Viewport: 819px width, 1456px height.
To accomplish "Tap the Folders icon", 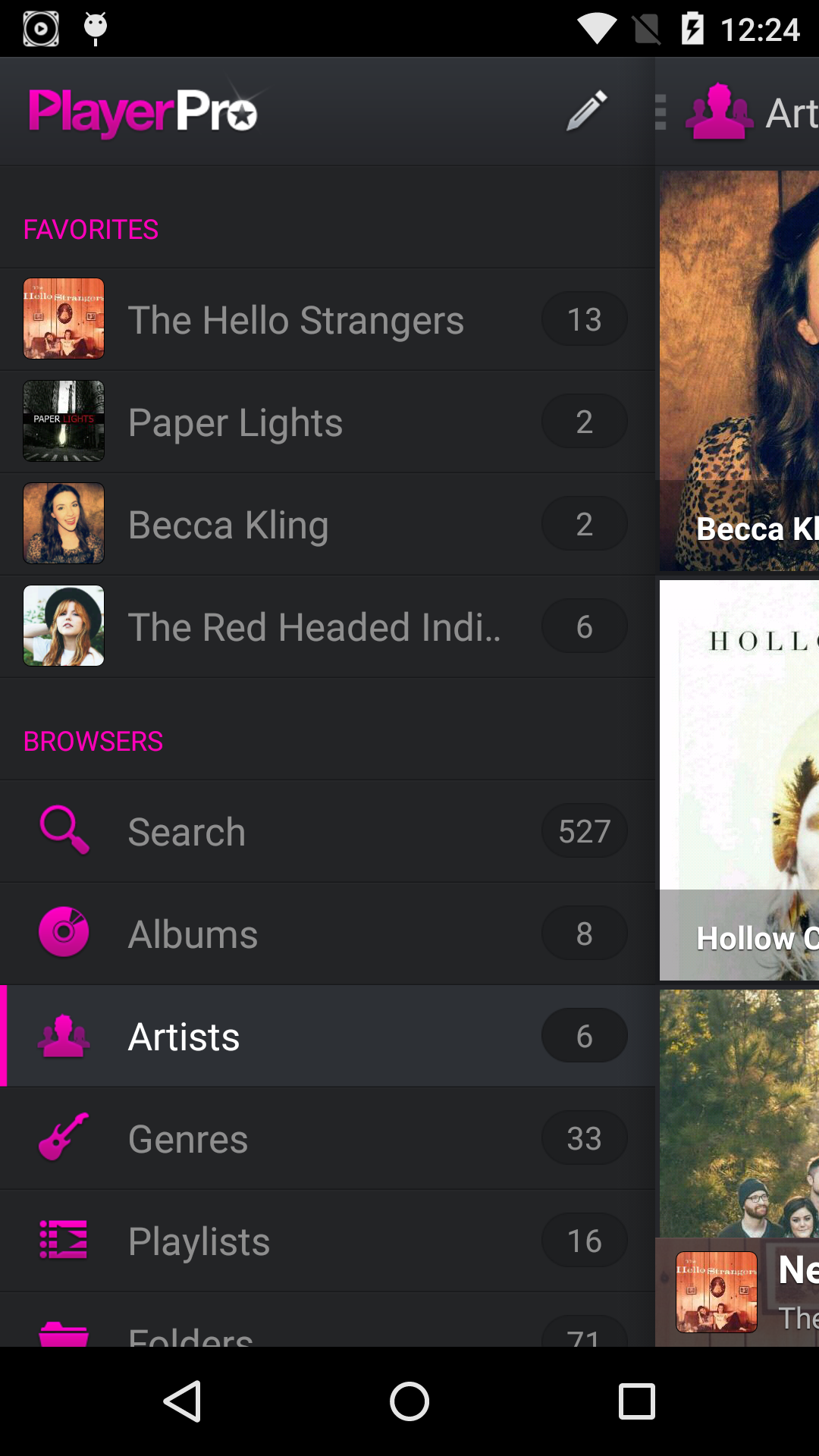I will point(64,1333).
